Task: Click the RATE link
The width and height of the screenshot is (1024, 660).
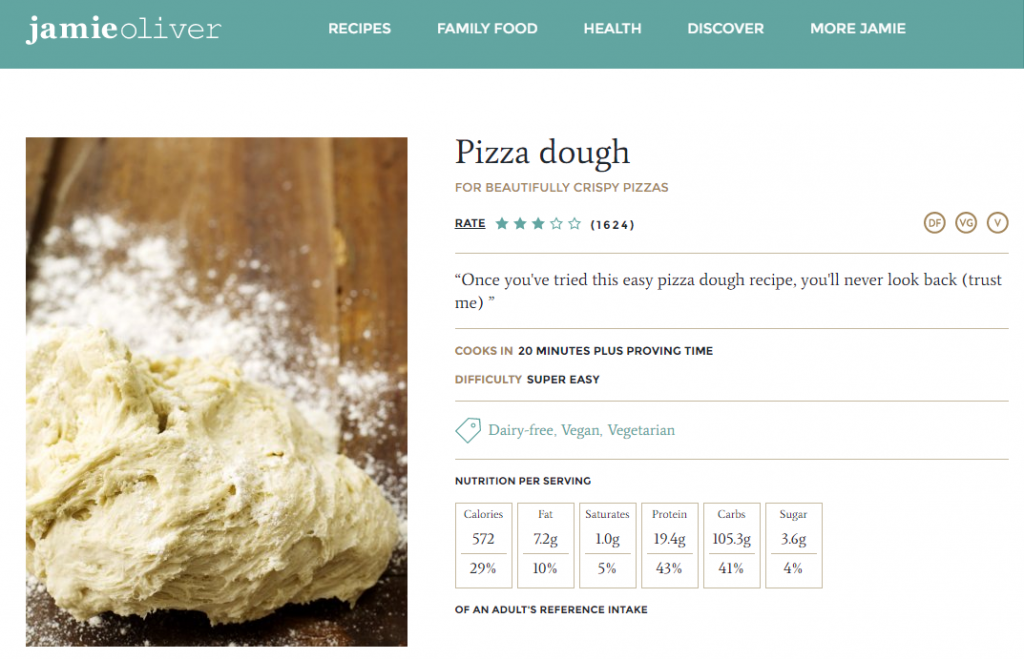Action: (x=470, y=223)
